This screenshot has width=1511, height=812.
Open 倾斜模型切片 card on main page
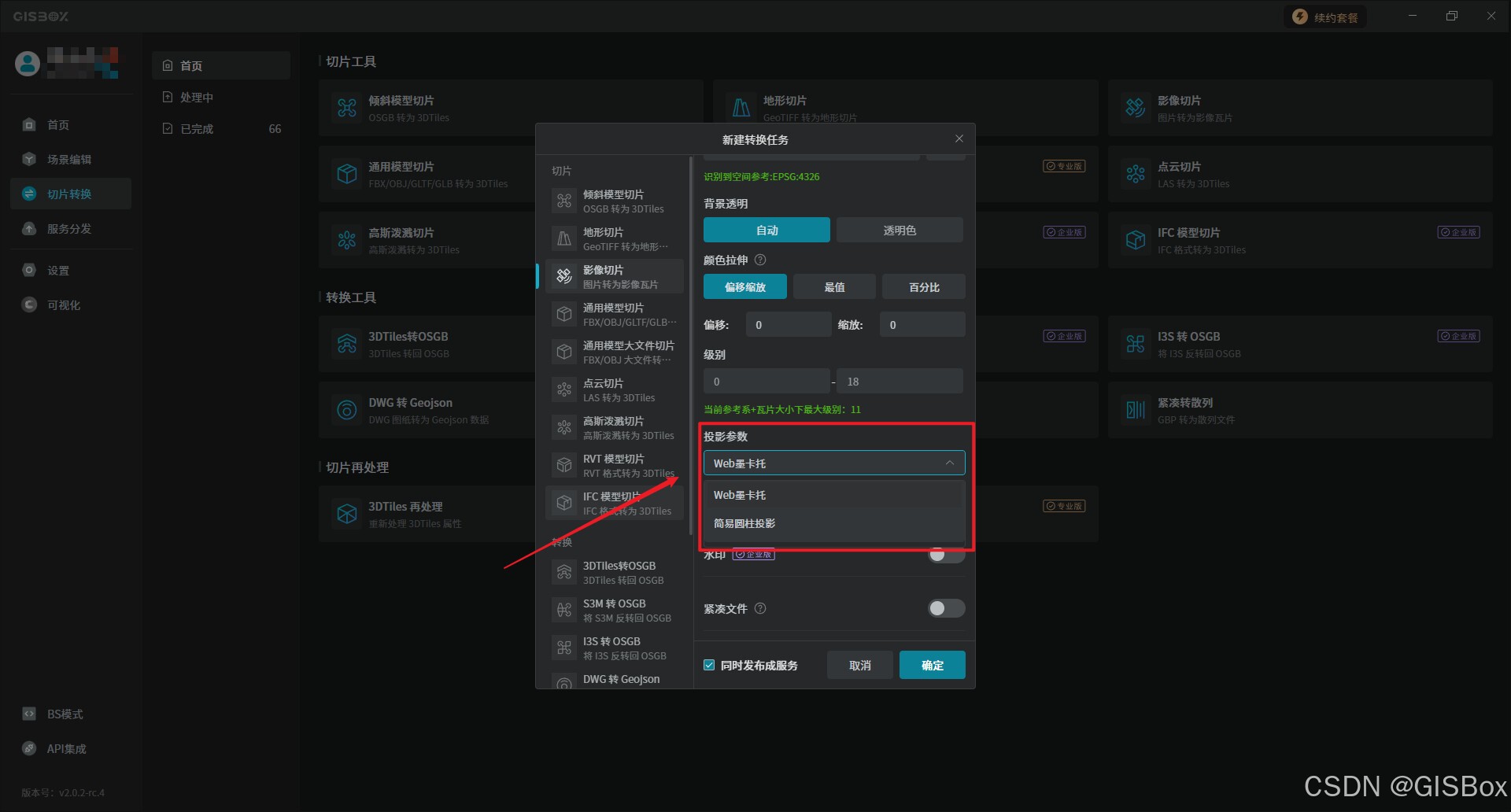[511, 108]
